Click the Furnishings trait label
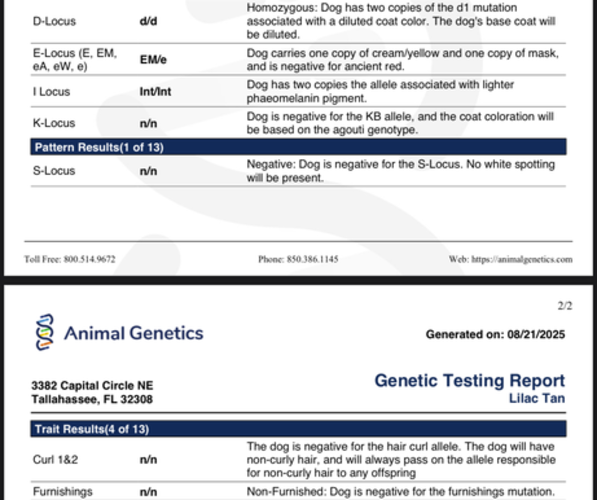This screenshot has width=597, height=500. tap(62, 492)
